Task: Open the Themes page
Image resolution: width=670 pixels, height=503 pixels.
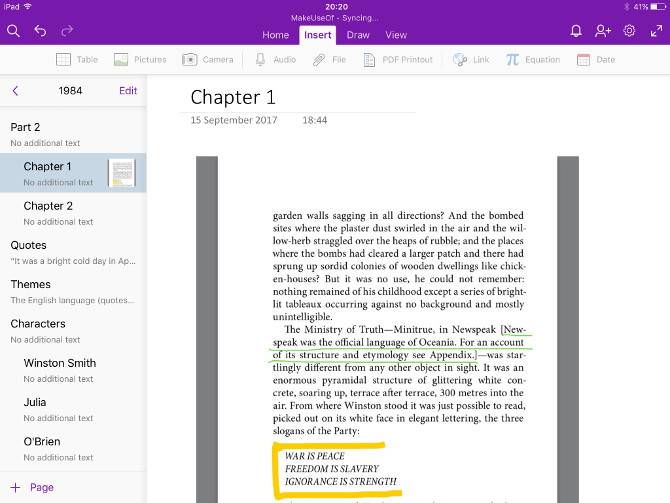Action: (73, 291)
